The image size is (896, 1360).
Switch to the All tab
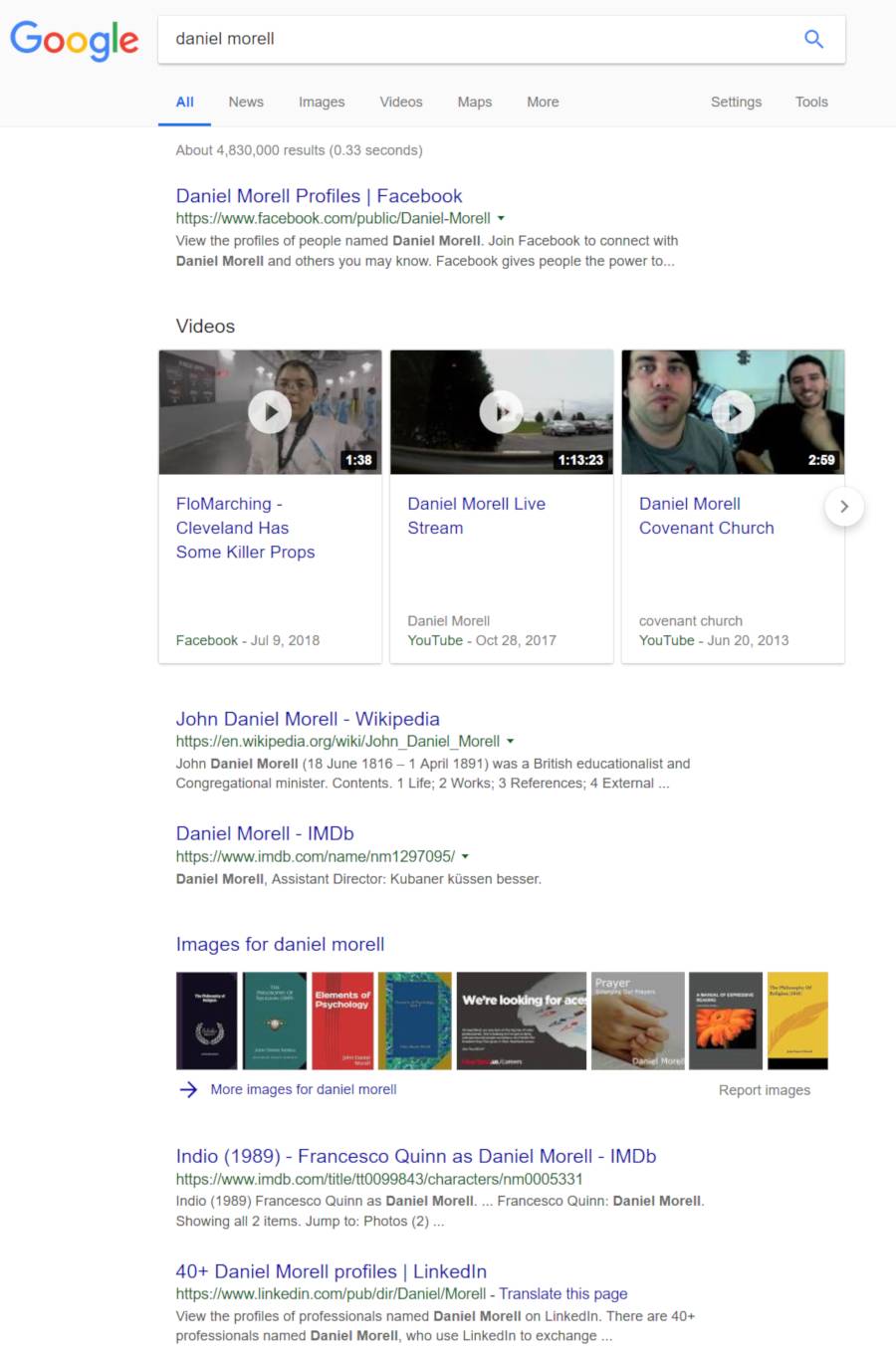point(184,102)
